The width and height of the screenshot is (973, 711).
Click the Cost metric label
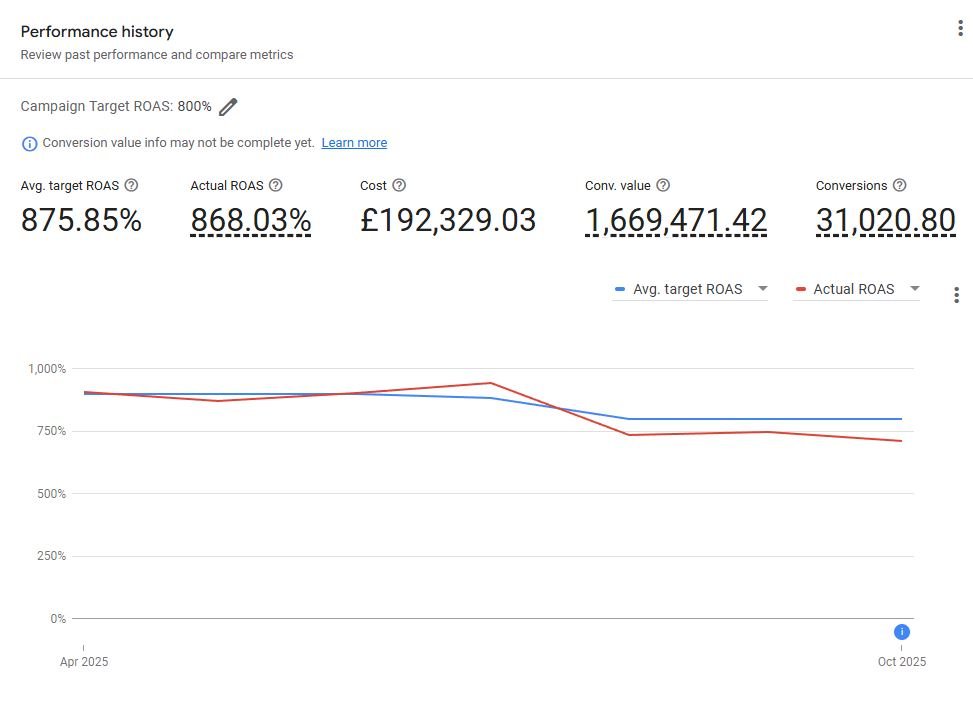[x=373, y=186]
